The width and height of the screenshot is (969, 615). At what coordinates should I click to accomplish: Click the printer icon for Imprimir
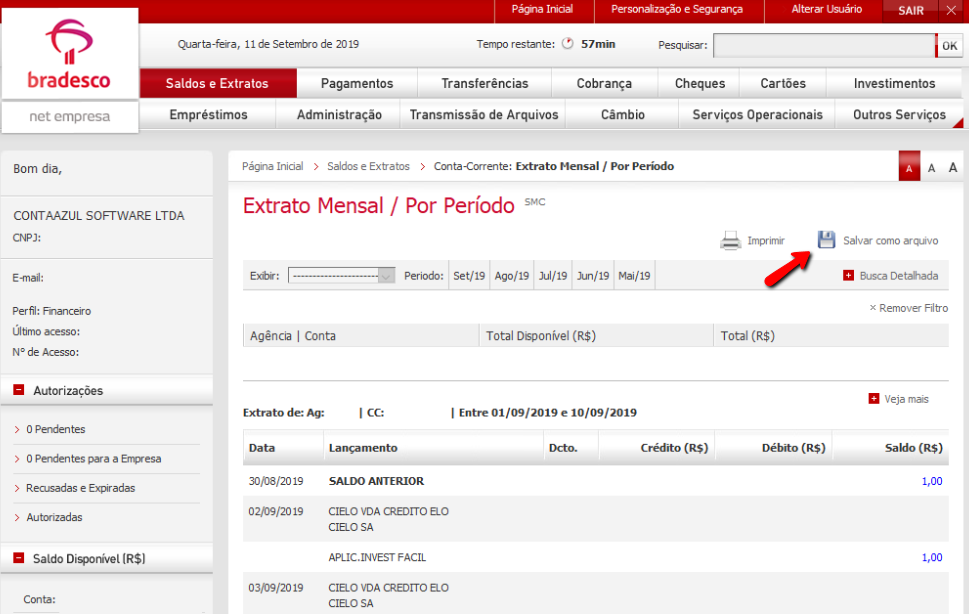[x=731, y=241]
